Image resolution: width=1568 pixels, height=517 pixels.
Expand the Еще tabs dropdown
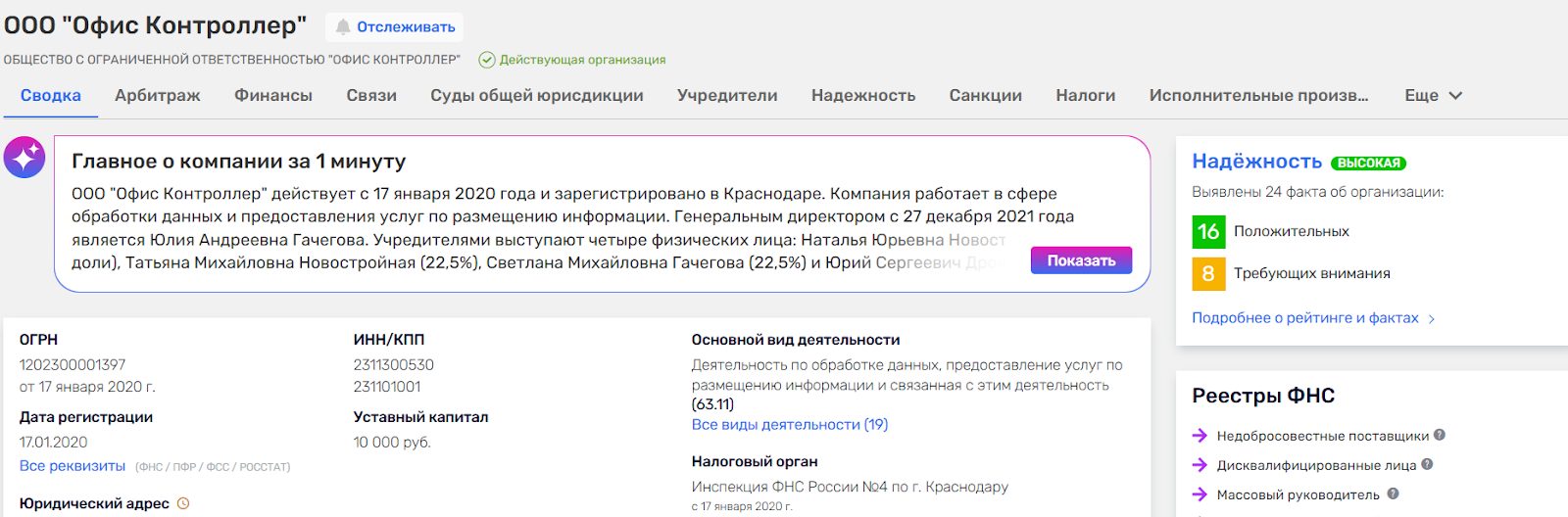pyautogui.click(x=1433, y=95)
